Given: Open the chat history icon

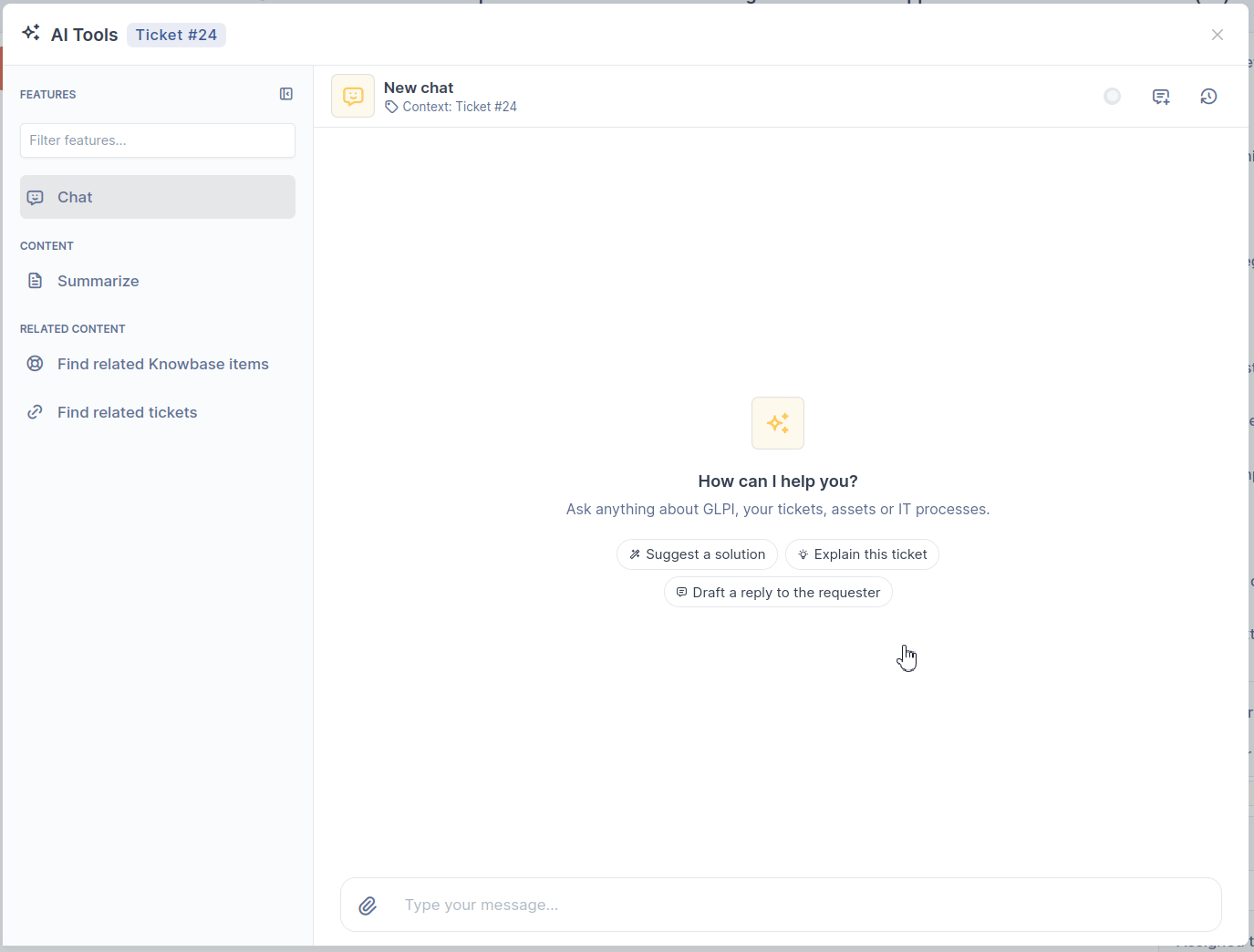Looking at the screenshot, I should pos(1208,97).
